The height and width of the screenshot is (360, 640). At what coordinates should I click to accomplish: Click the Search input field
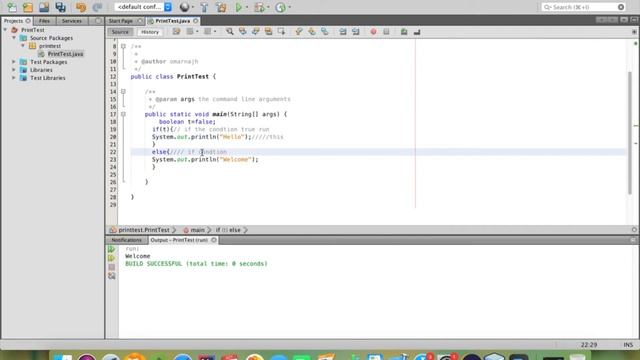[584, 7]
